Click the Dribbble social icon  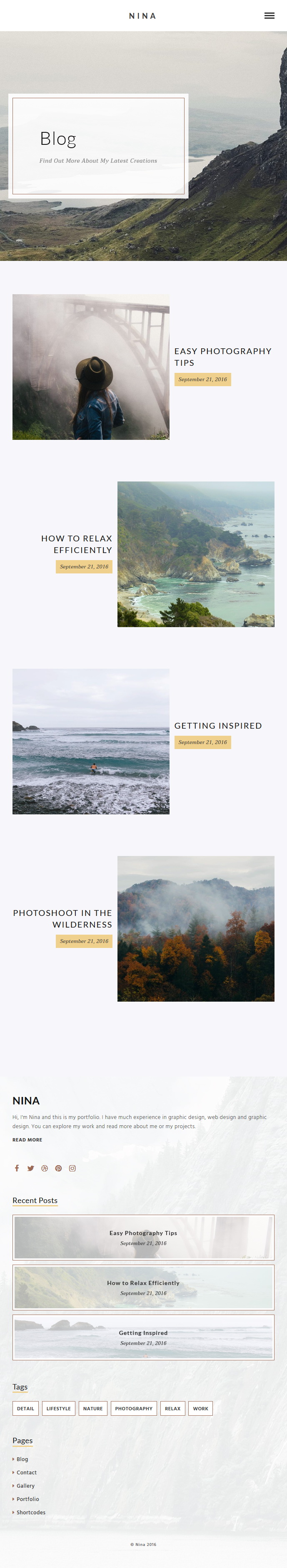pos(45,1168)
